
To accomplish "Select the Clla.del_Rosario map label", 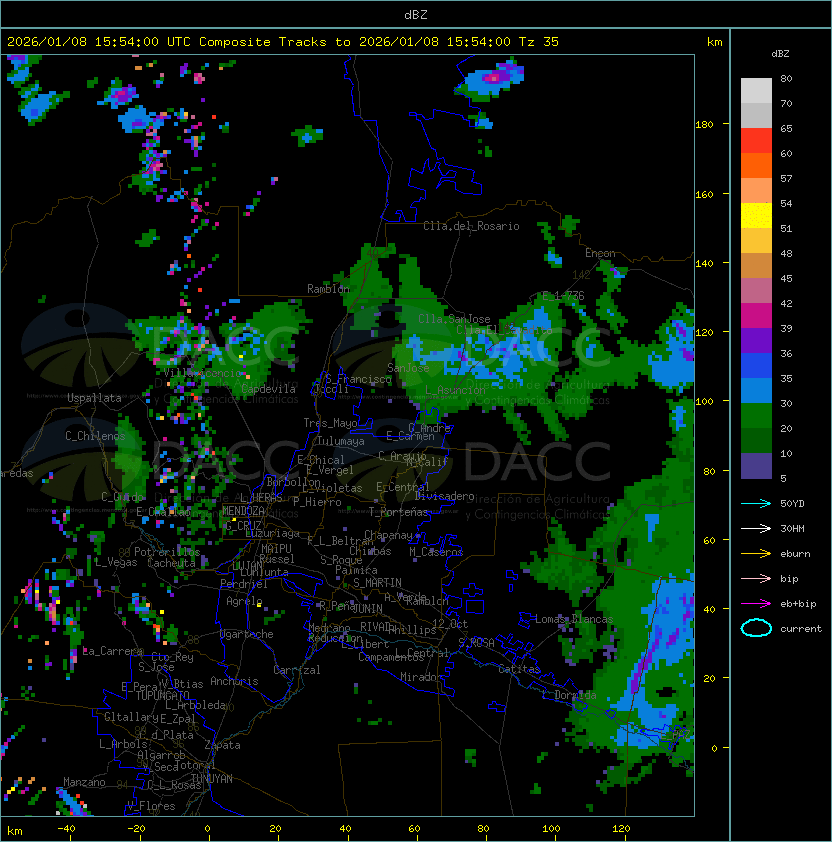I will 471,226.
